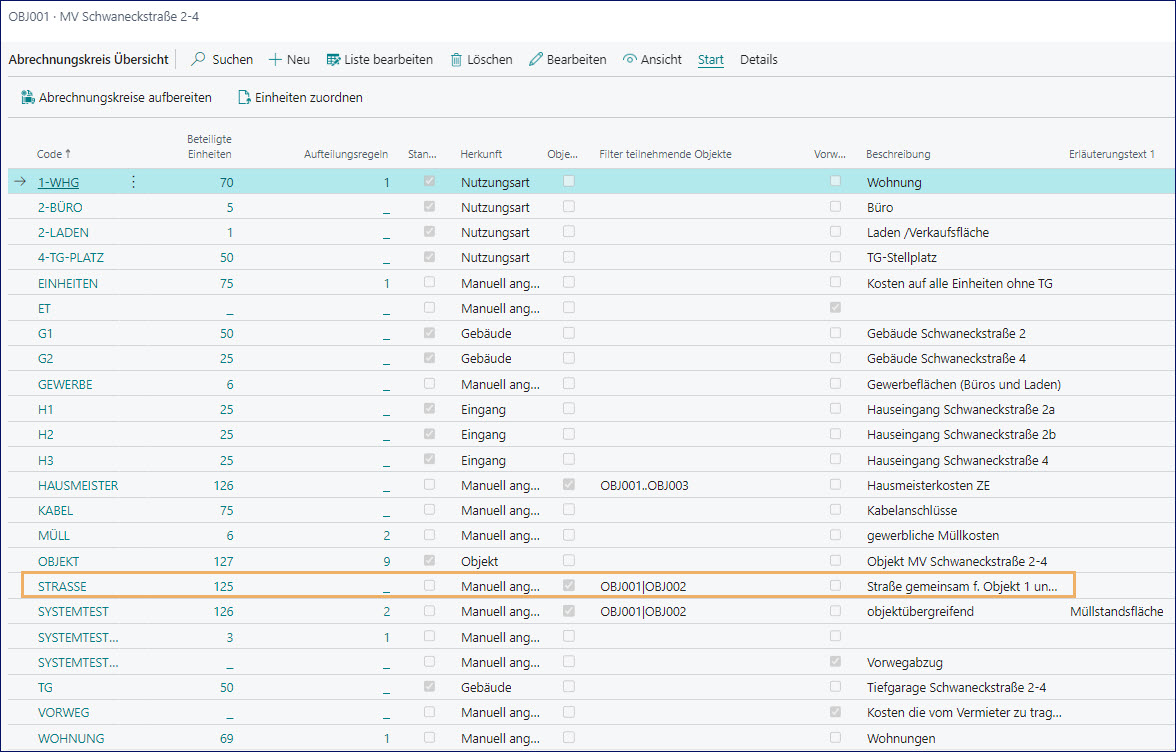The height and width of the screenshot is (752, 1176).
Task: Open Liste bearbeiten via its icon
Action: (333, 60)
